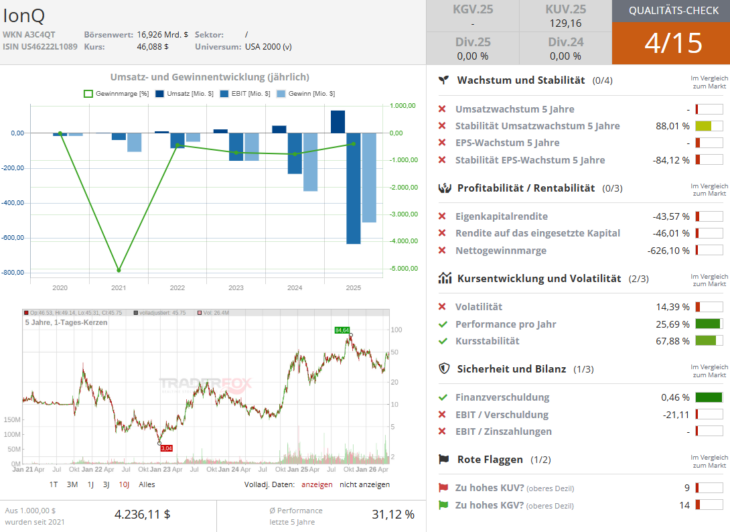The width and height of the screenshot is (730, 532).
Task: Toggle the Gewinnmarge [%] legend entry
Action: [x=116, y=94]
